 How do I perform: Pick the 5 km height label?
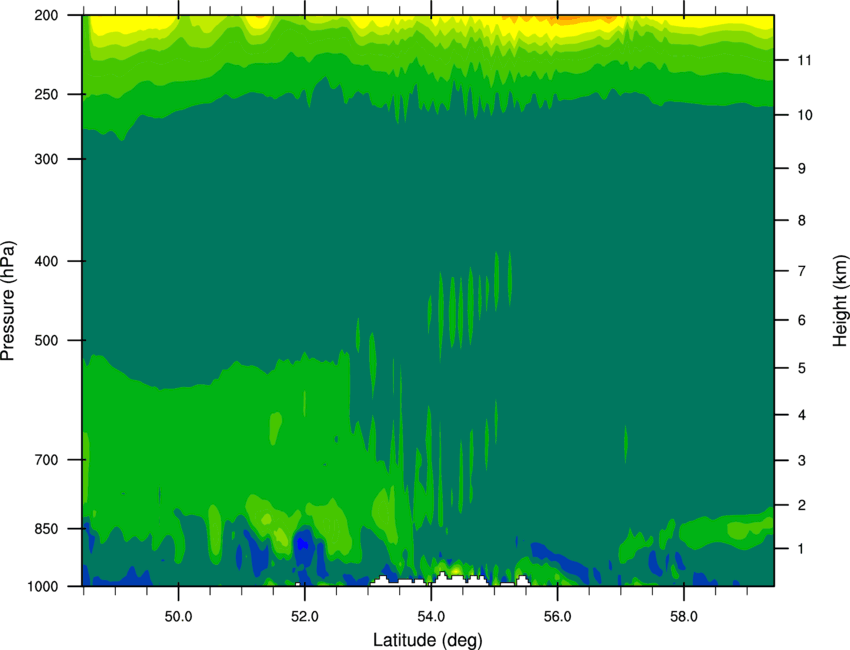[x=802, y=368]
